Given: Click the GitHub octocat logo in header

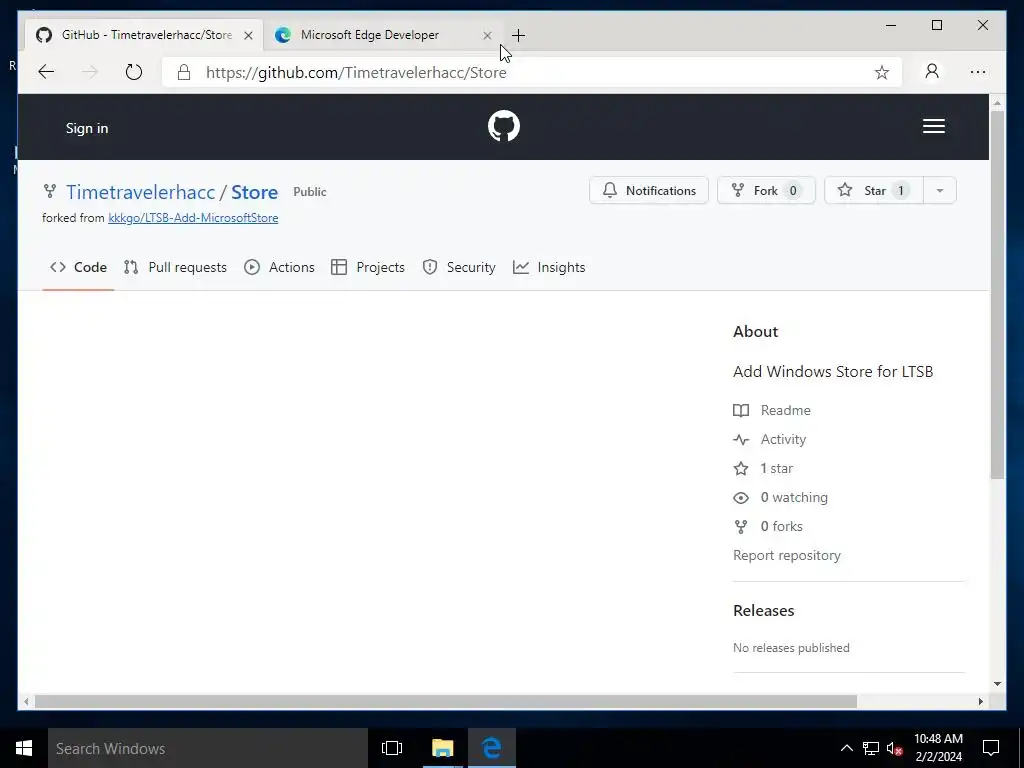Looking at the screenshot, I should [x=504, y=126].
